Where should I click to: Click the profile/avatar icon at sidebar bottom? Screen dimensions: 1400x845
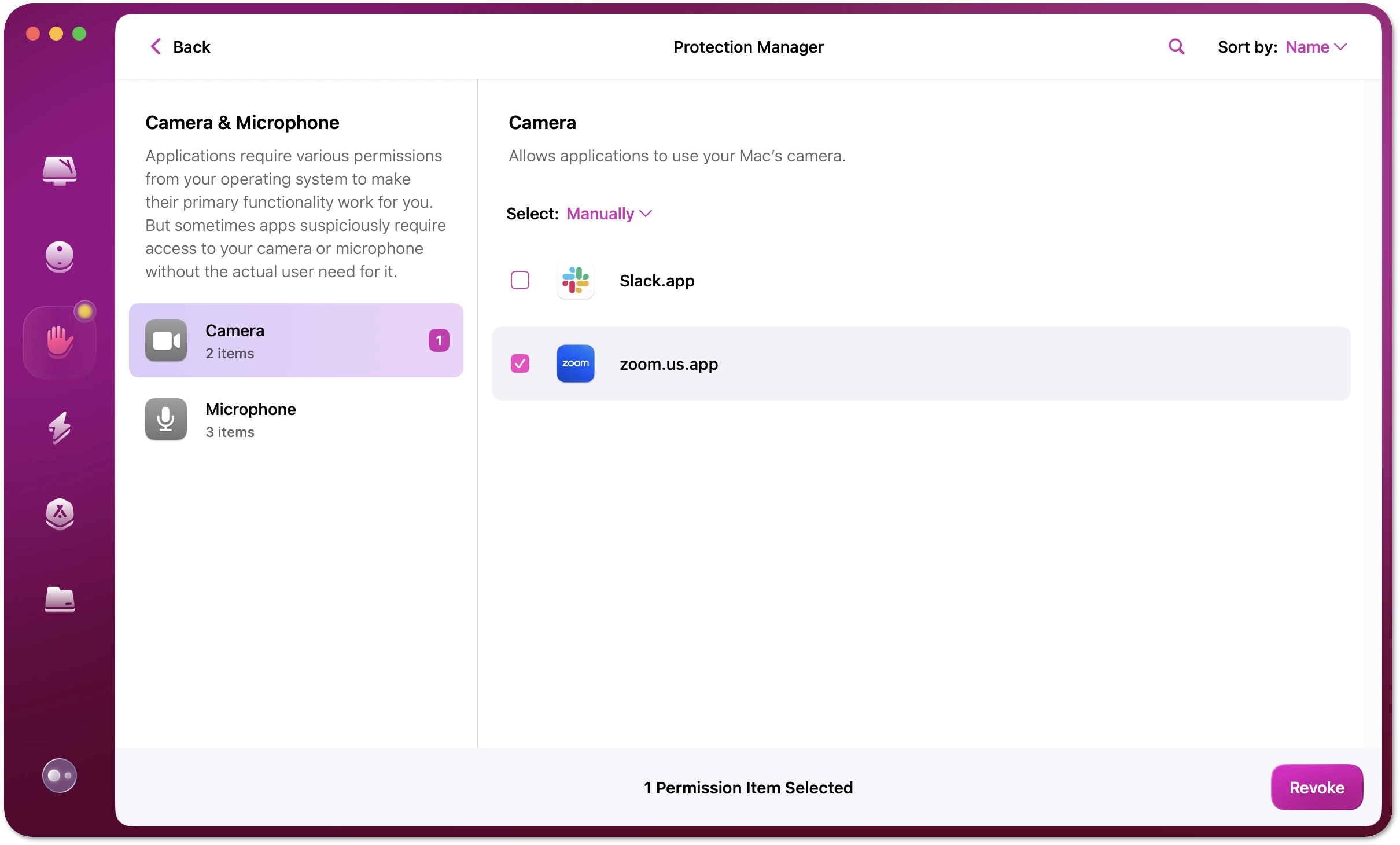tap(59, 776)
